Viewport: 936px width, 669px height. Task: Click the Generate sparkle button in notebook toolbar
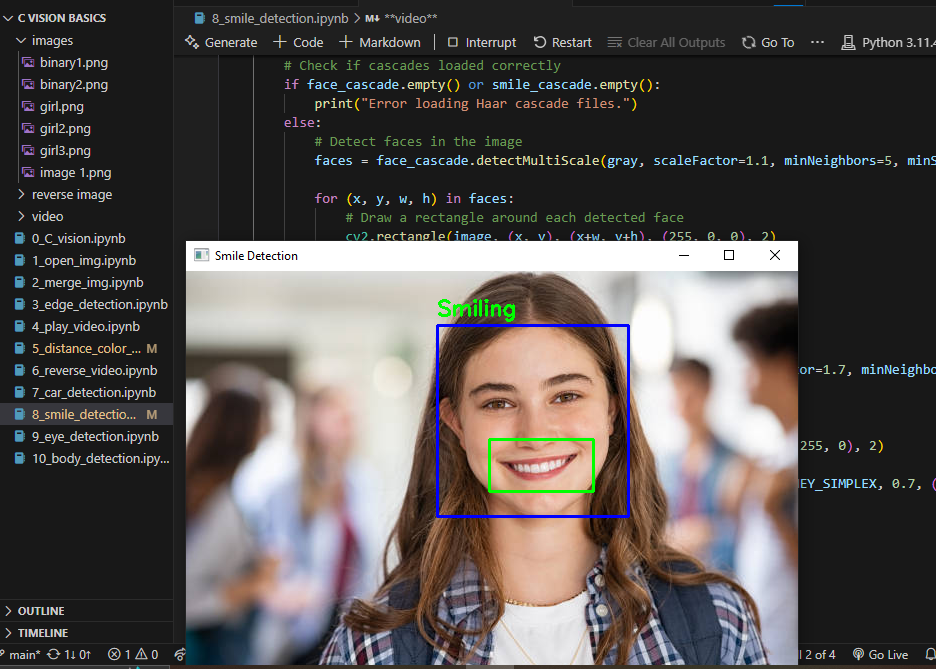(221, 42)
